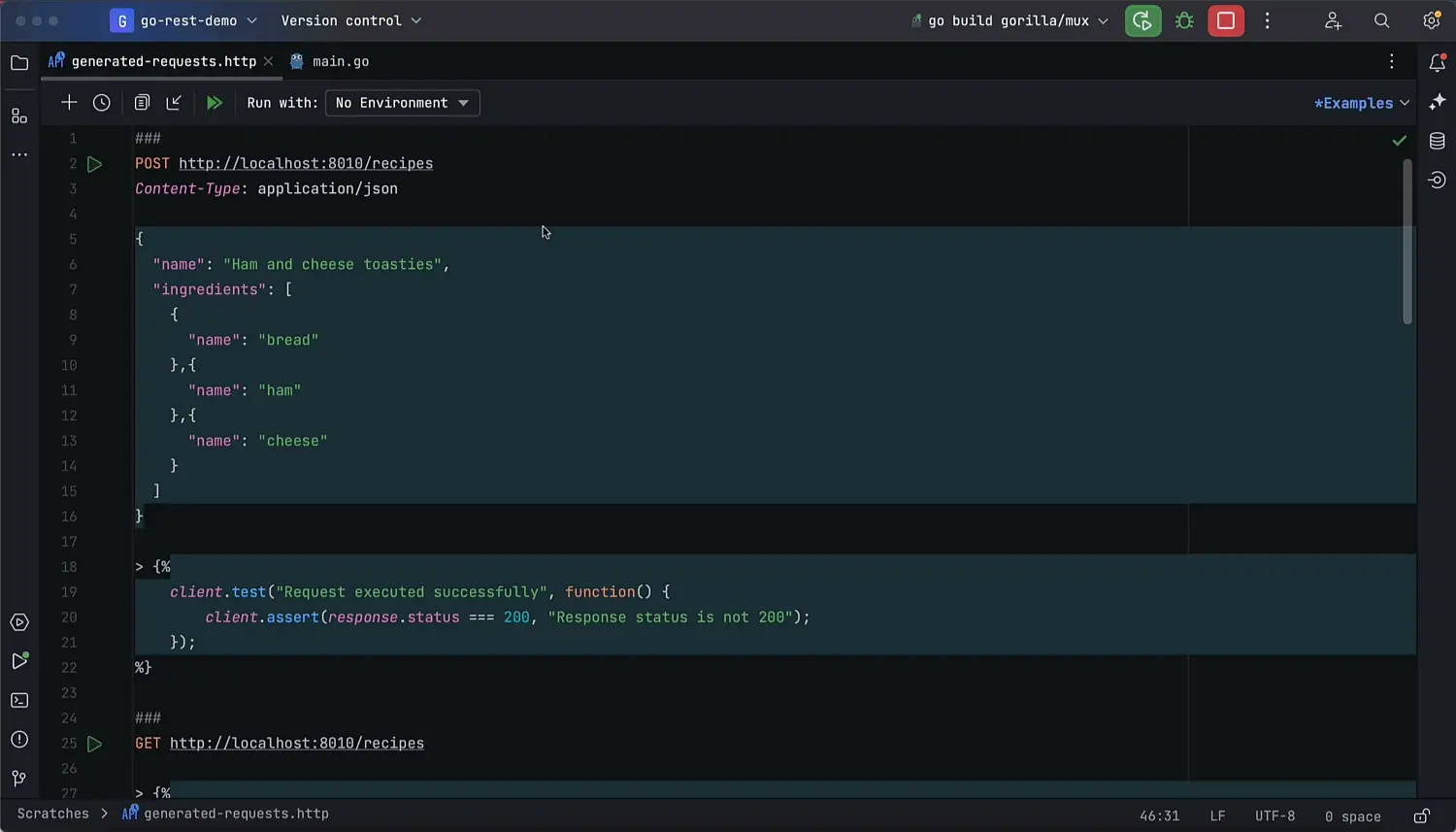Open the Debug bug icon
1456x832 pixels.
(1184, 21)
